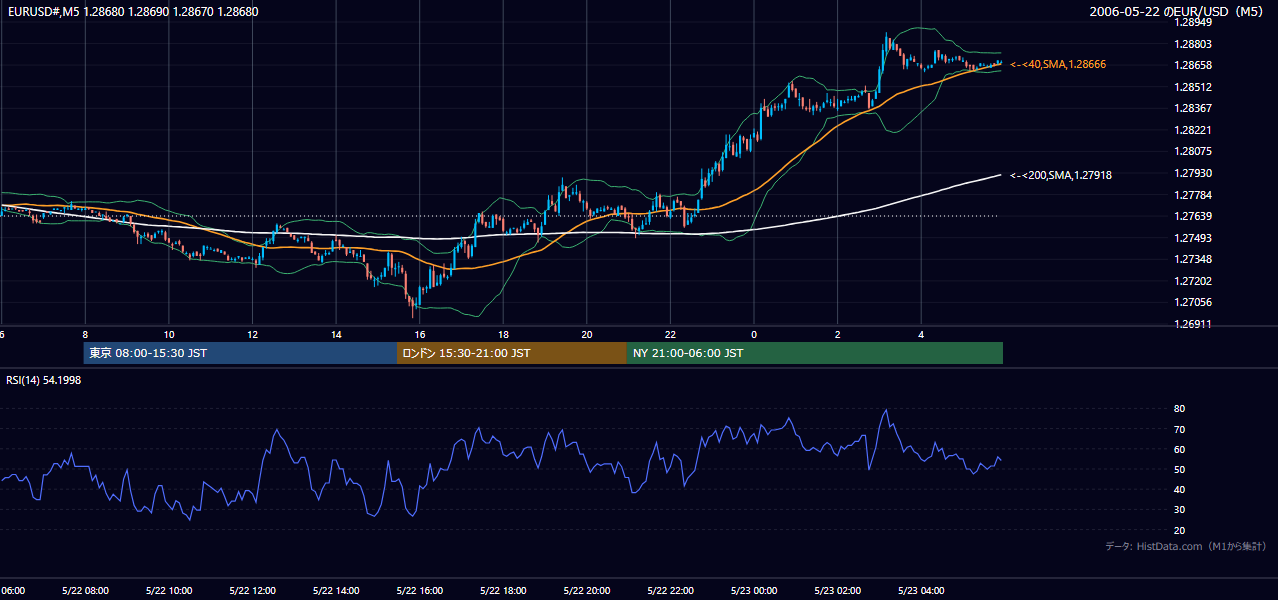This screenshot has height=600, width=1278.
Task: Click the bottom time label 5/22 22:00
Action: (x=670, y=590)
